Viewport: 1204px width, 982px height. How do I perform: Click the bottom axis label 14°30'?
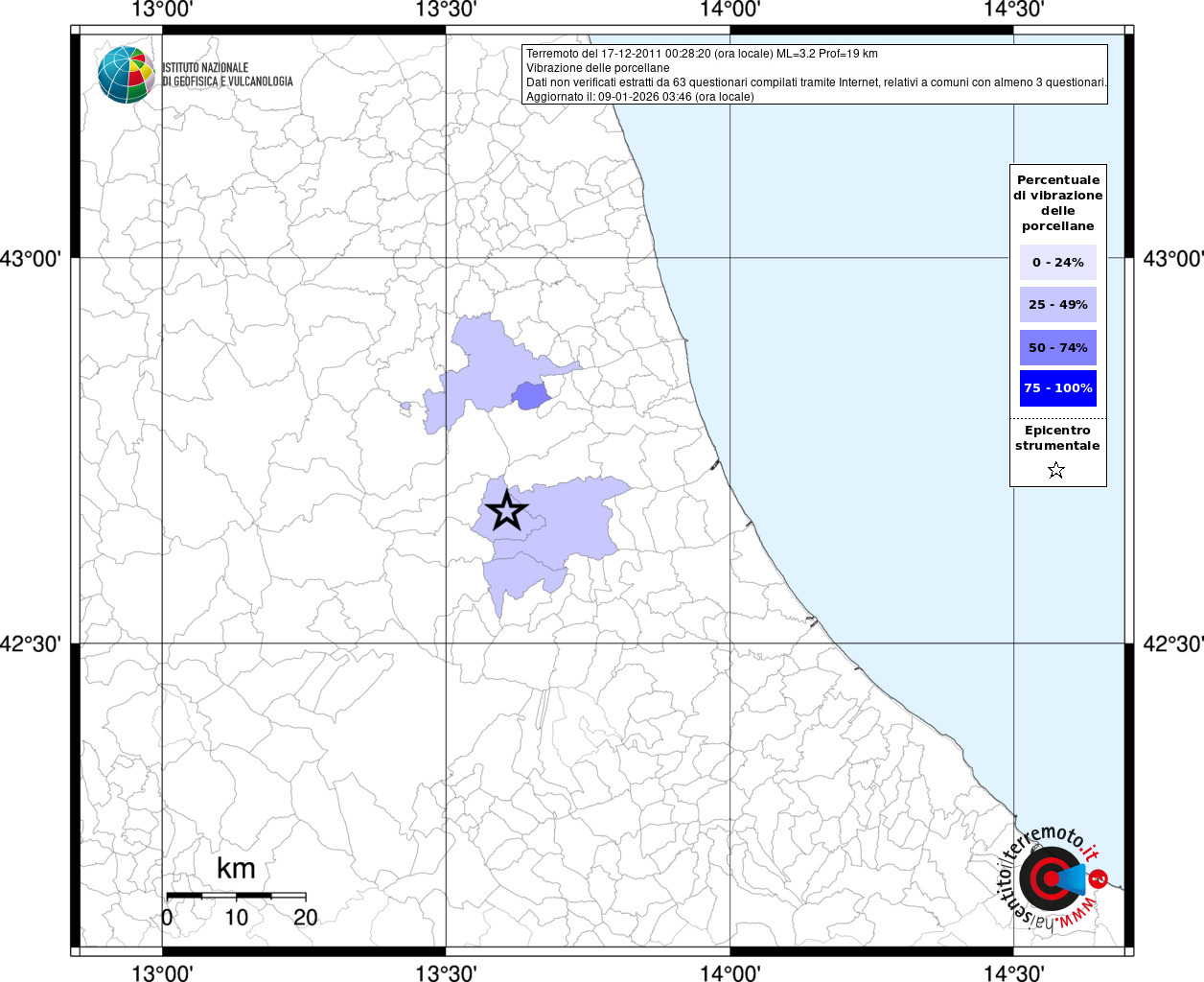[1014, 972]
